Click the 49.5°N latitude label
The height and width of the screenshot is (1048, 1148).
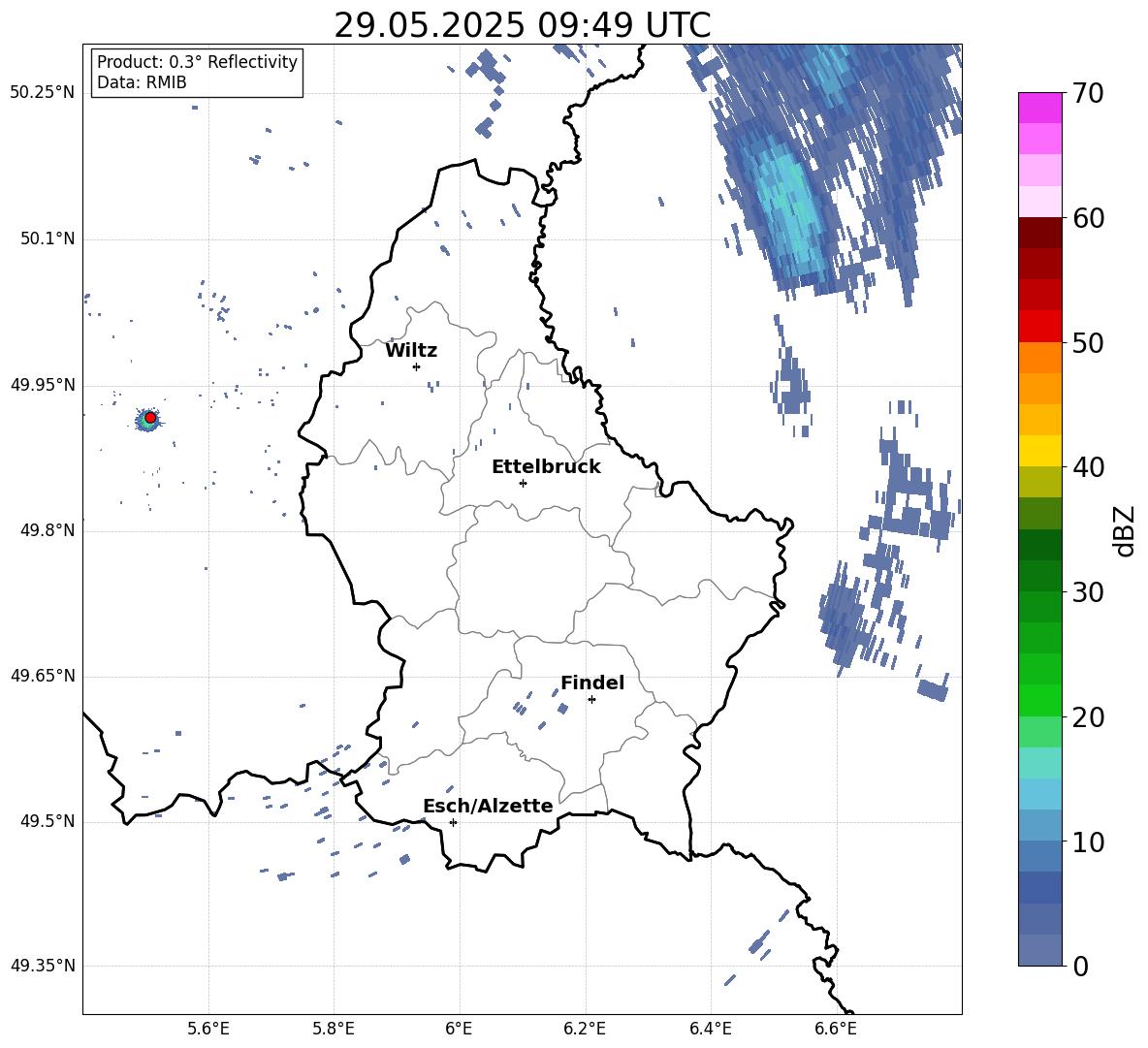click(47, 821)
